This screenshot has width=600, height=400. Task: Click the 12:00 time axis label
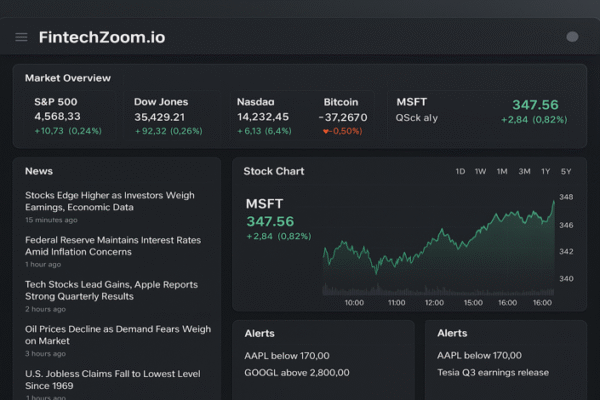(x=434, y=303)
